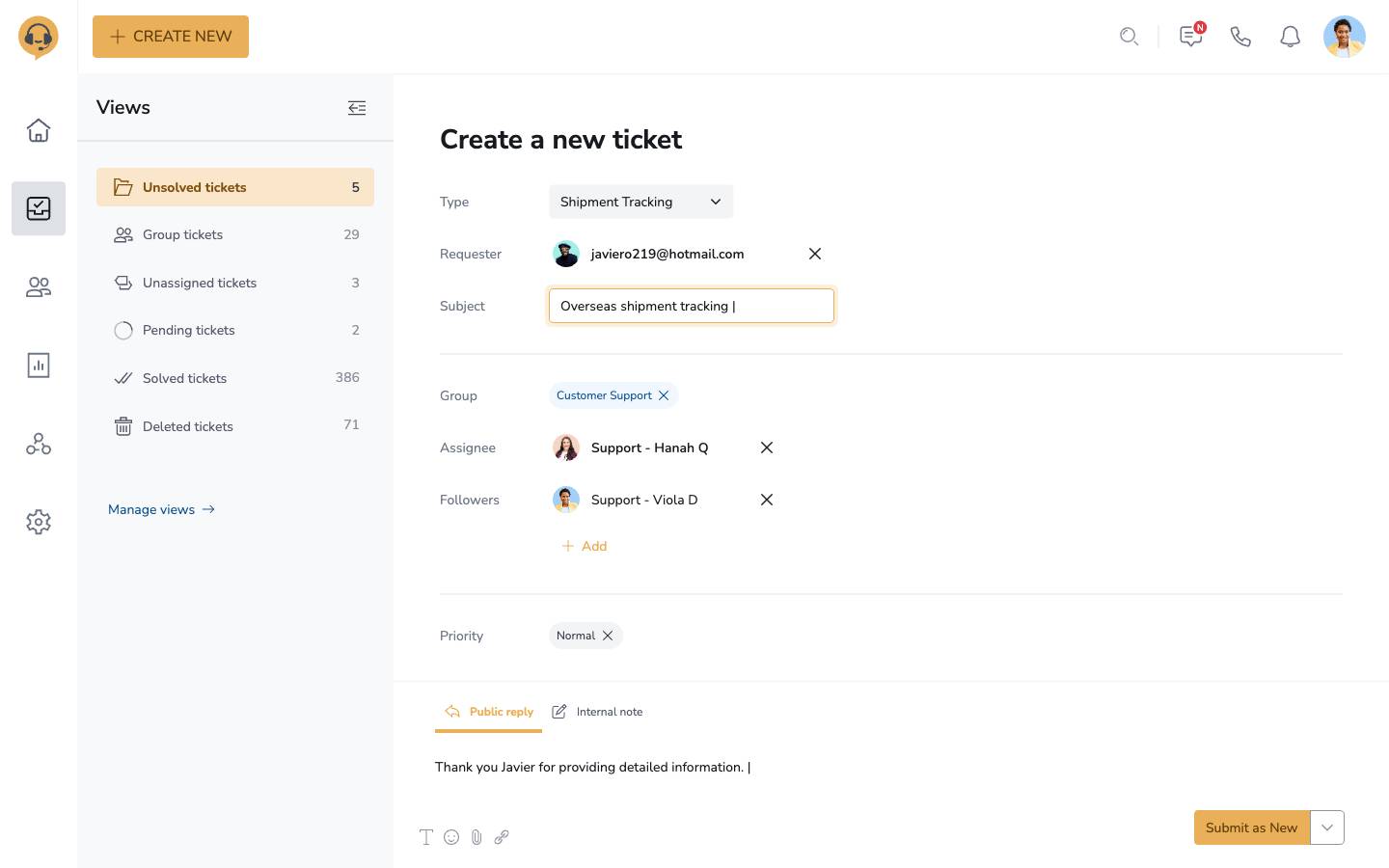Viewport: 1389px width, 868px height.
Task: Open the notifications bell
Action: coord(1290,37)
